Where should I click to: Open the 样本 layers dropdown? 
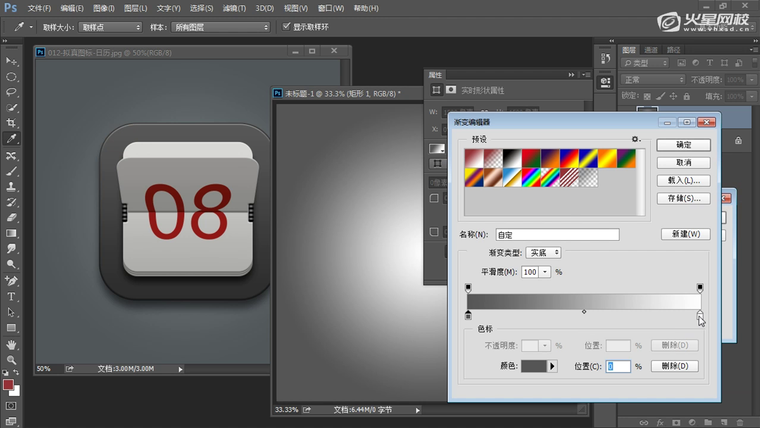pyautogui.click(x=218, y=27)
